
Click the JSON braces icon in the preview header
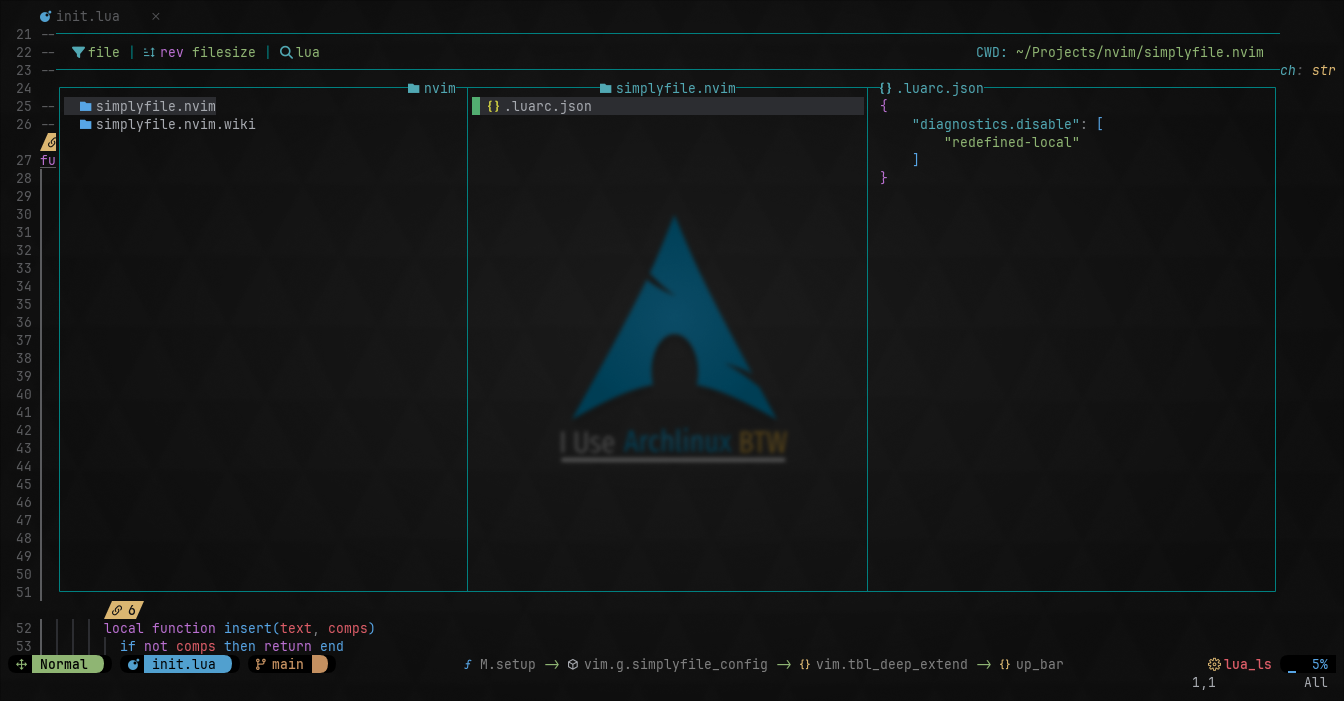[x=886, y=88]
